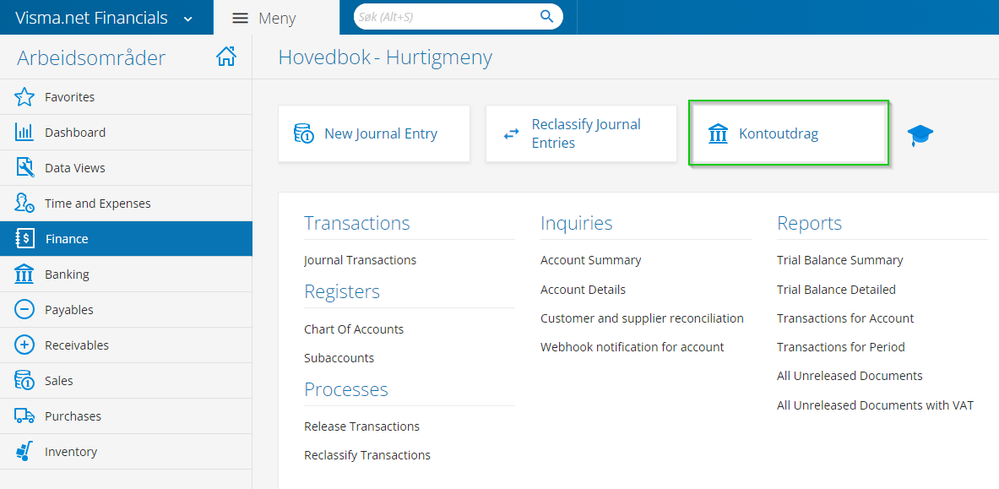Click the home icon beside Arbeidsområder
999x489 pixels.
pos(226,57)
